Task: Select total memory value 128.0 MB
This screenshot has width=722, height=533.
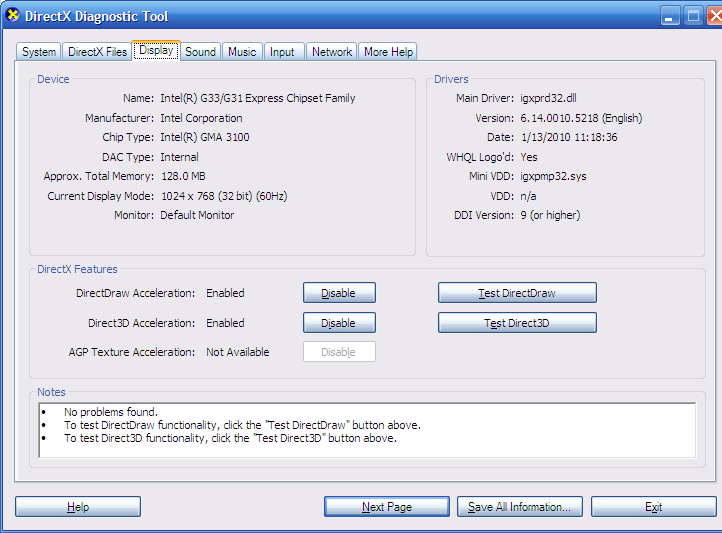Action: pyautogui.click(x=183, y=176)
